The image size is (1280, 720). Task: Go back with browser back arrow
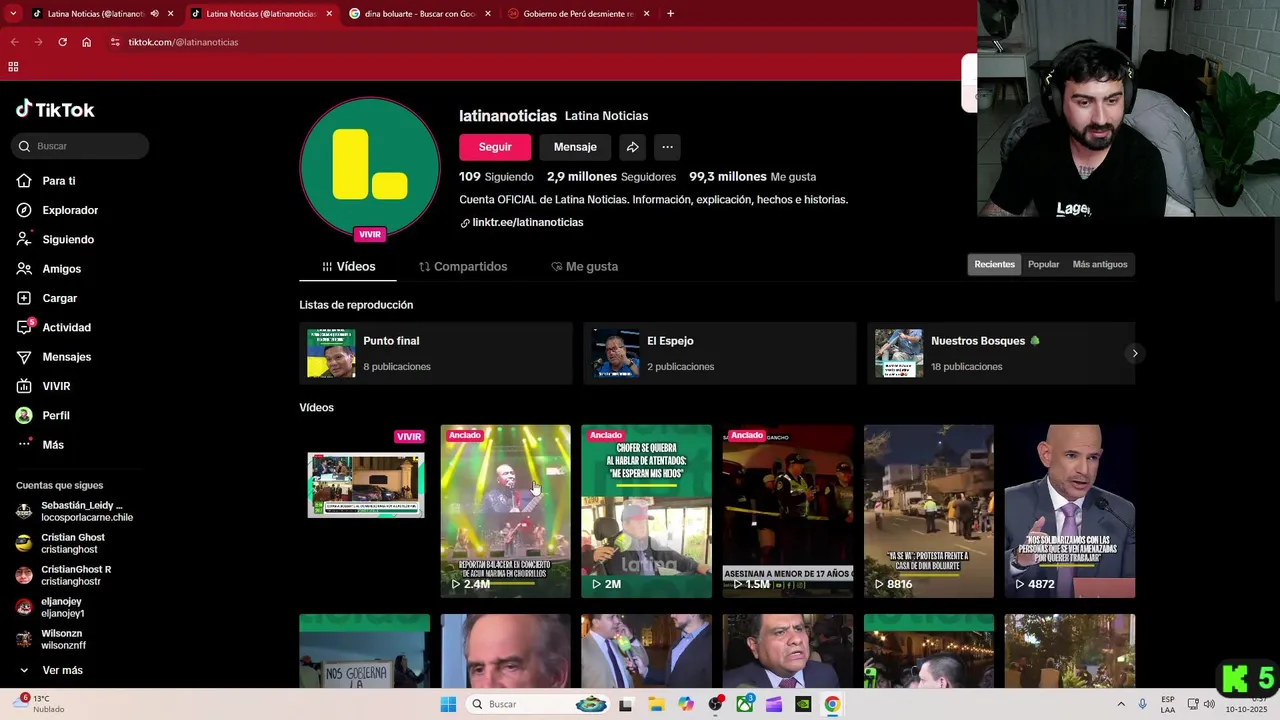point(14,42)
